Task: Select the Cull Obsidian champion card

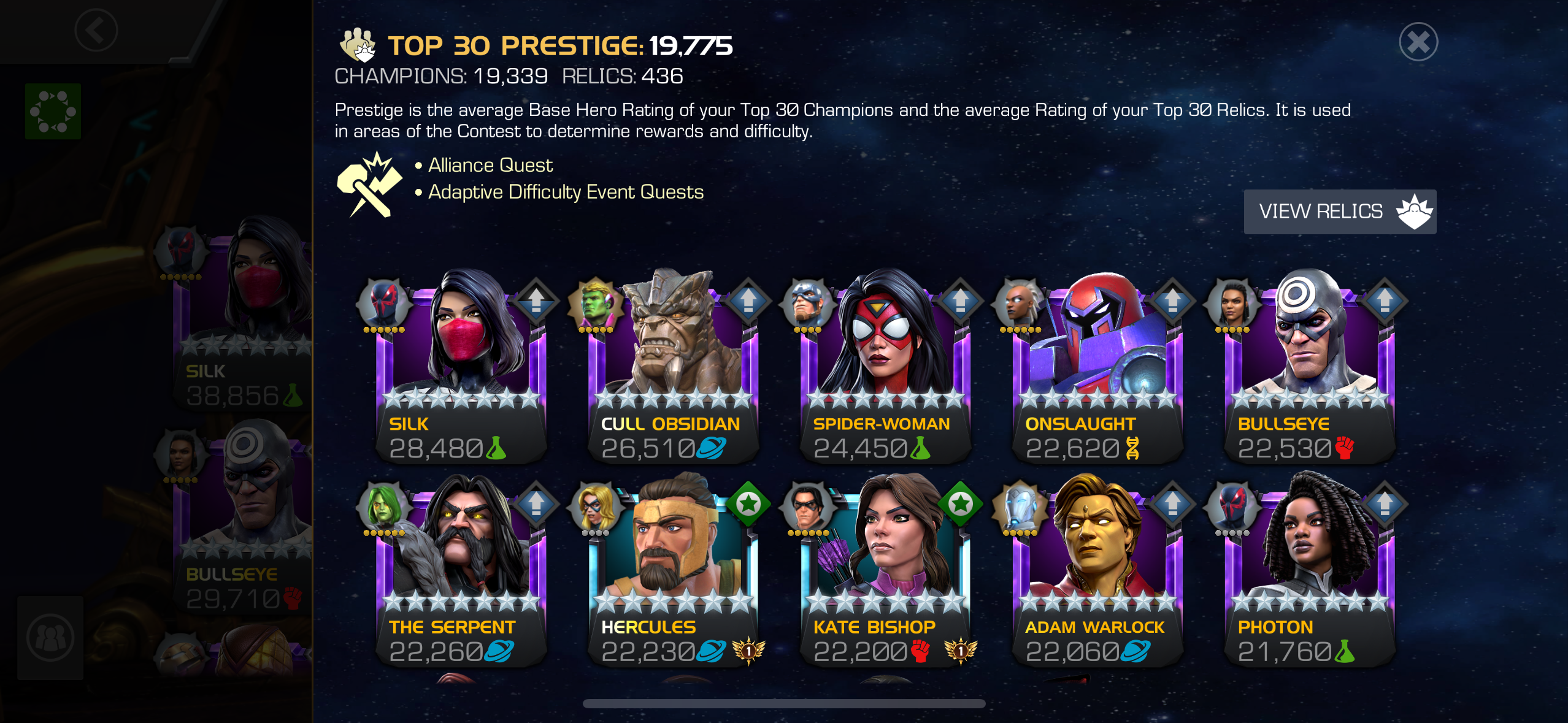Action: 672,368
